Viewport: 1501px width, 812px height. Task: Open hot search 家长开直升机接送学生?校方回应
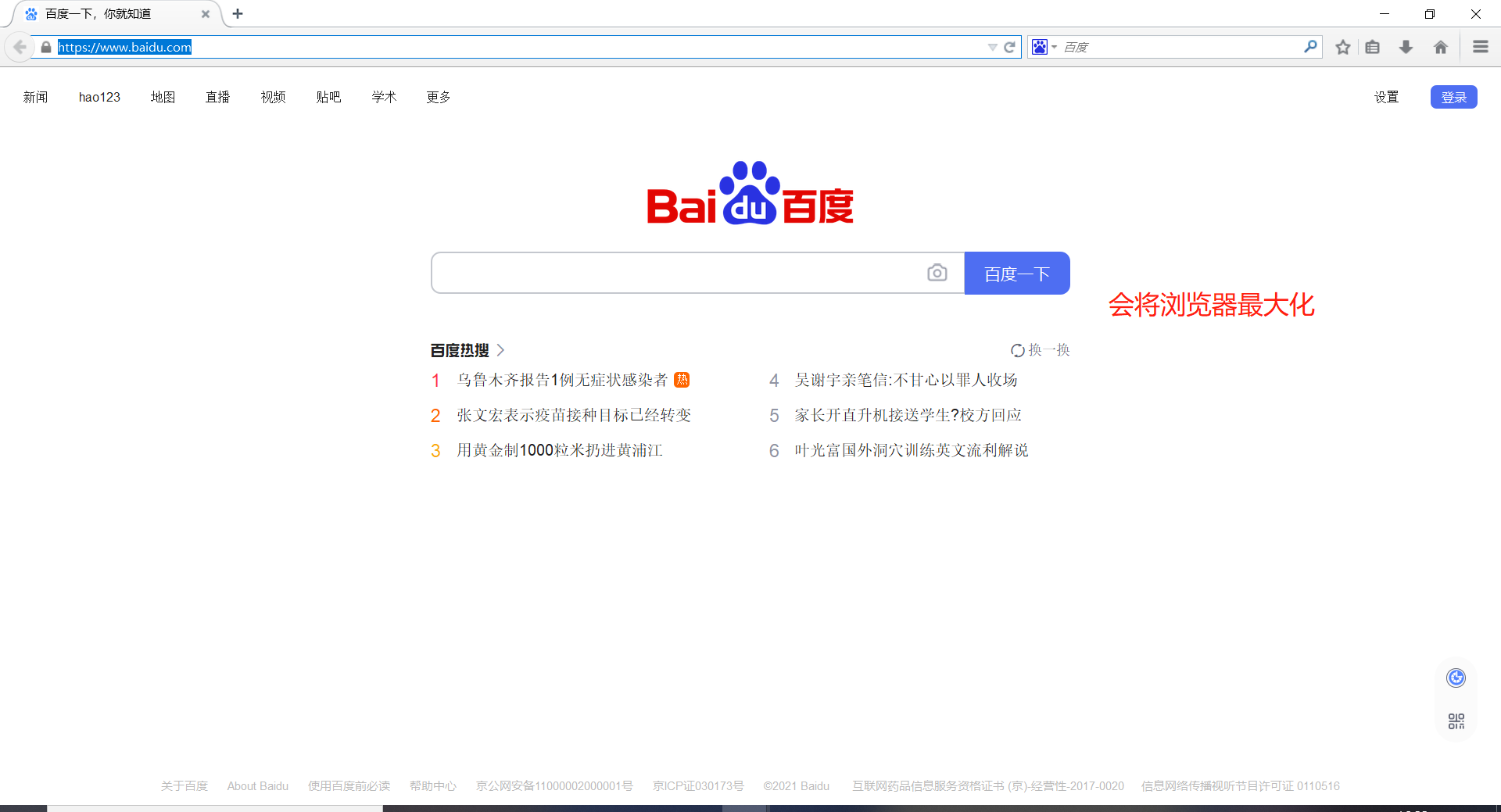[908, 415]
